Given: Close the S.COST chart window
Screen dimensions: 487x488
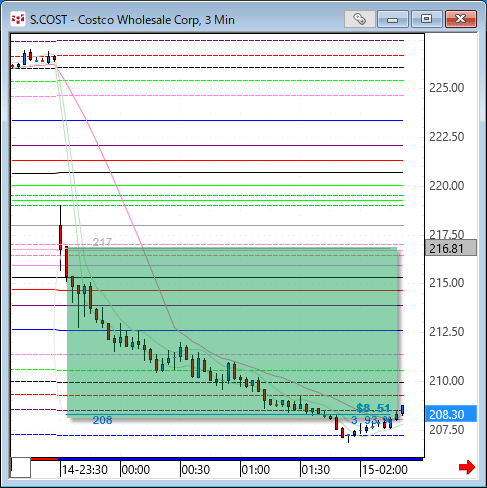Looking at the screenshot, I should pos(461,19).
